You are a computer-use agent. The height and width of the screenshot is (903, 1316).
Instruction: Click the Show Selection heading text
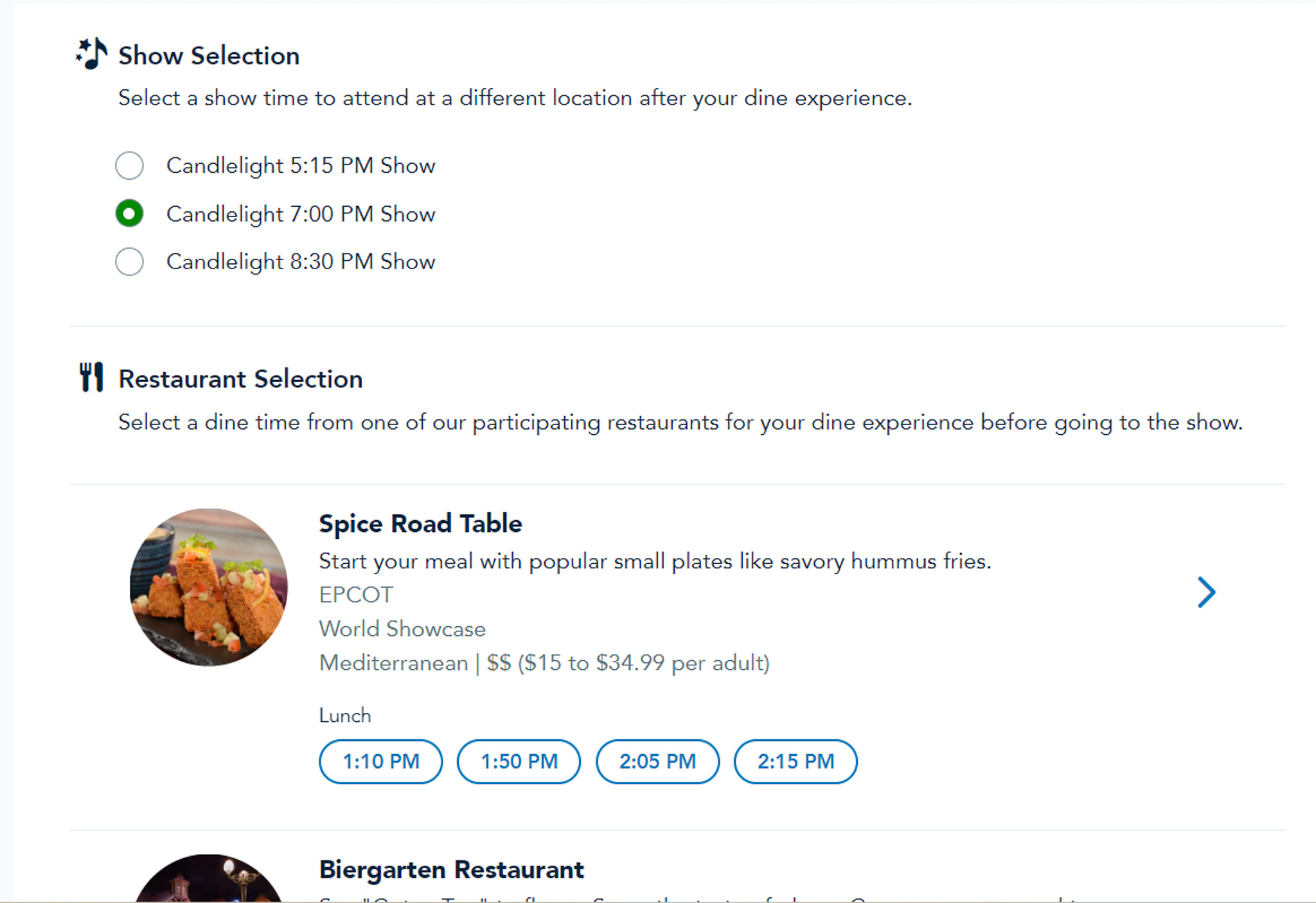click(209, 56)
